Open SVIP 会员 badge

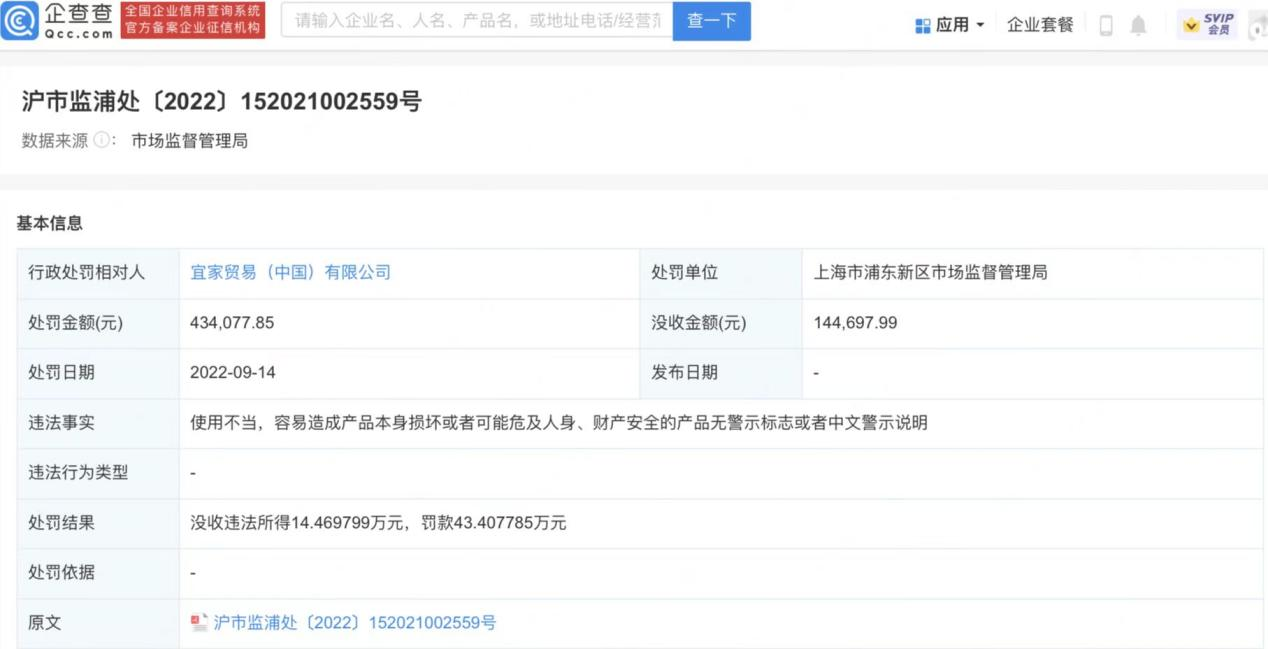[x=1208, y=25]
